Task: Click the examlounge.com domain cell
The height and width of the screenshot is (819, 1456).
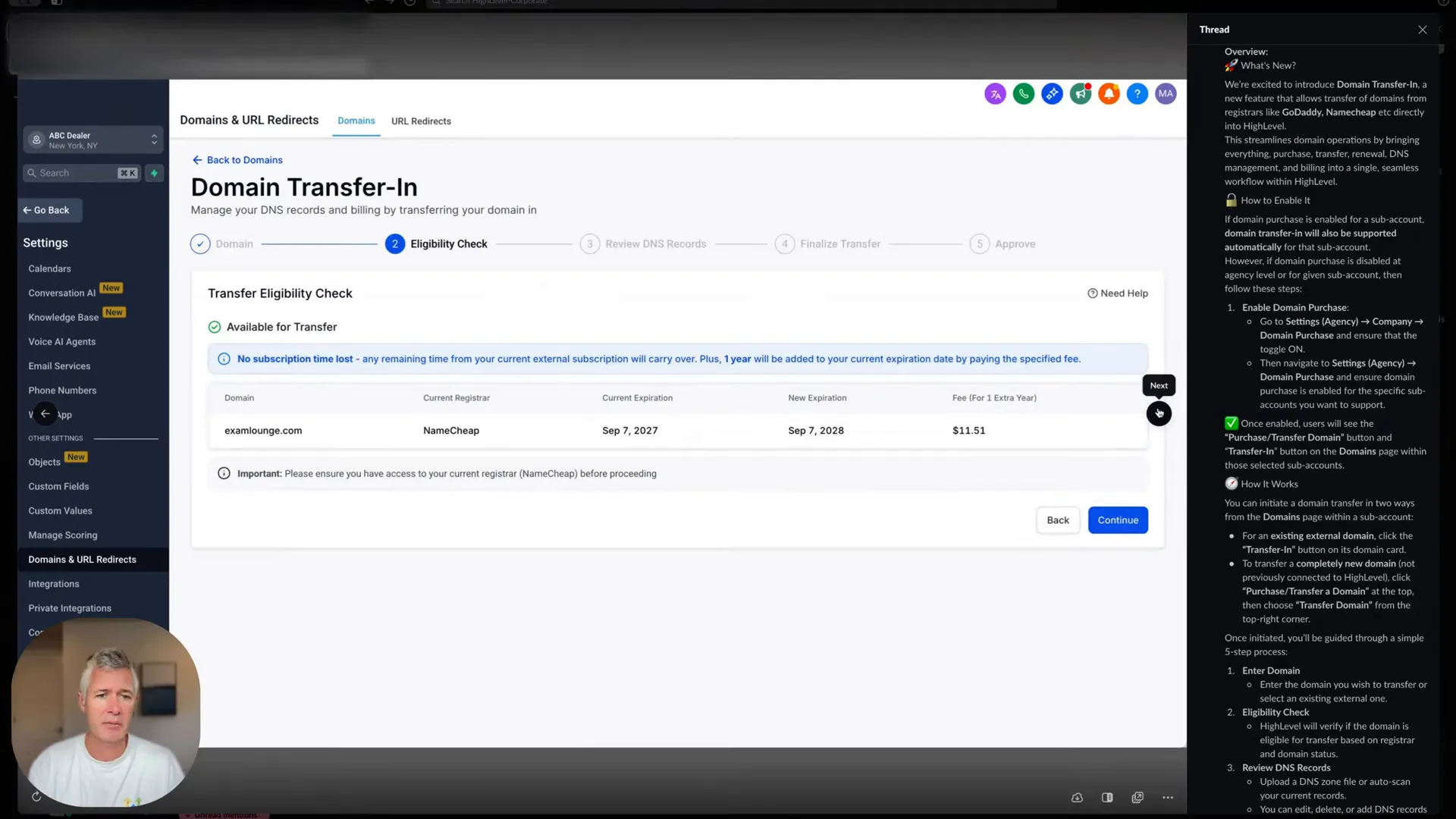Action: point(263,431)
